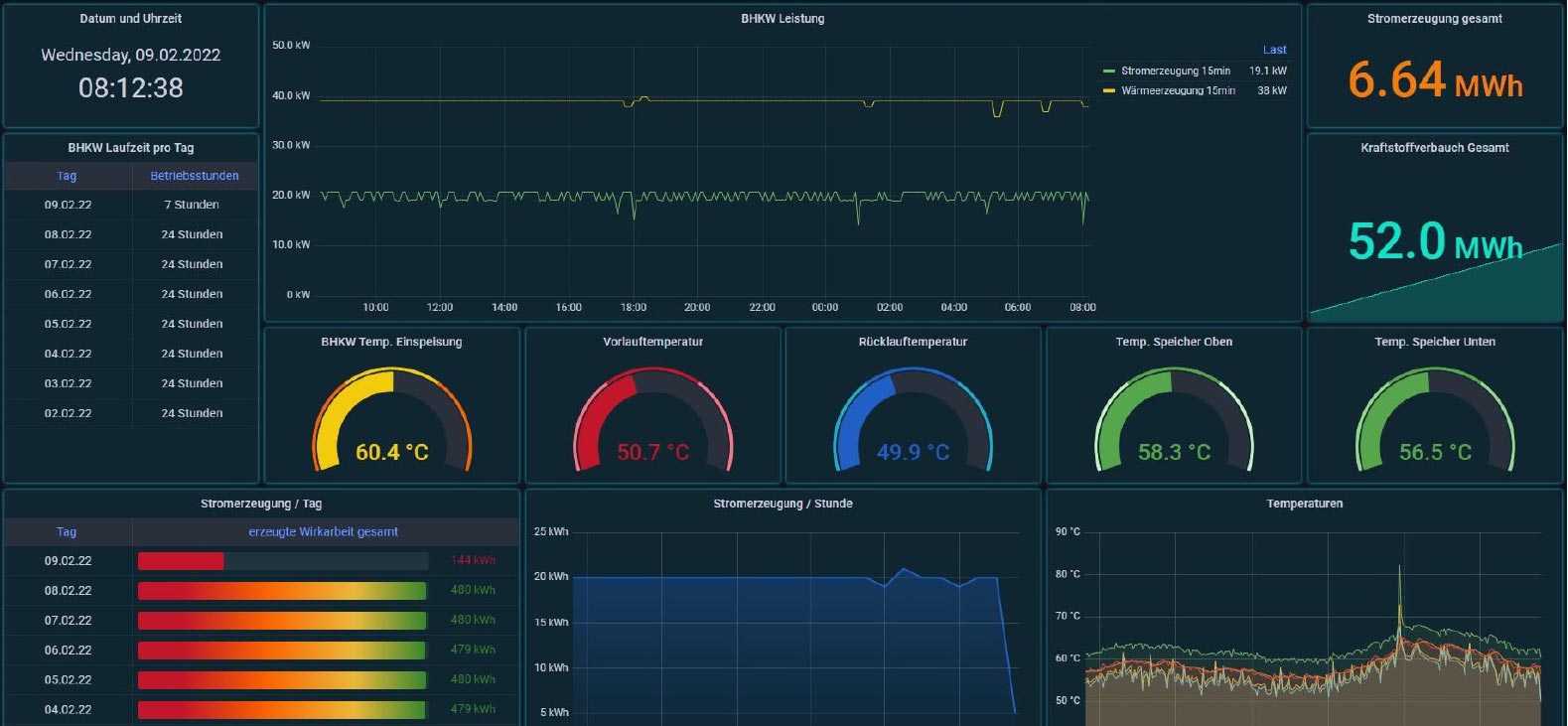Sort Stromerzeugung table by Tag header
The height and width of the screenshot is (726, 1568).
67,532
